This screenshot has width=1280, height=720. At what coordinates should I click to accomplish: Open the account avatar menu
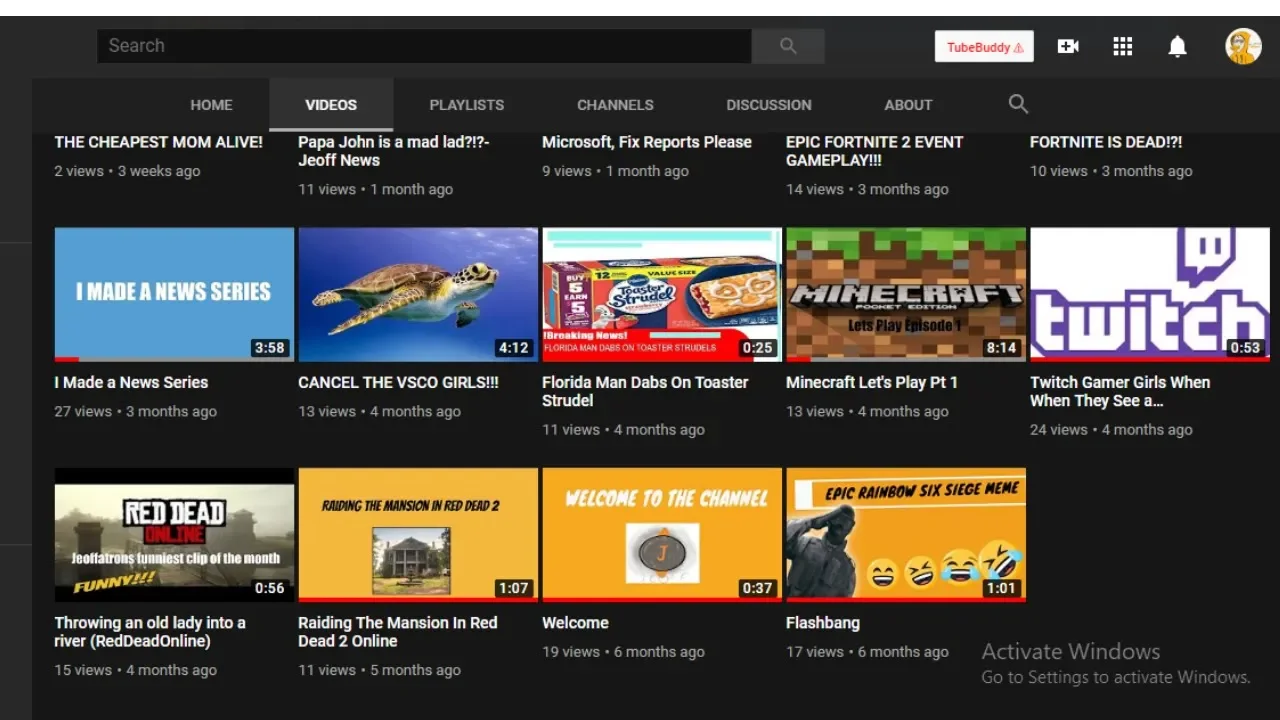[1243, 46]
